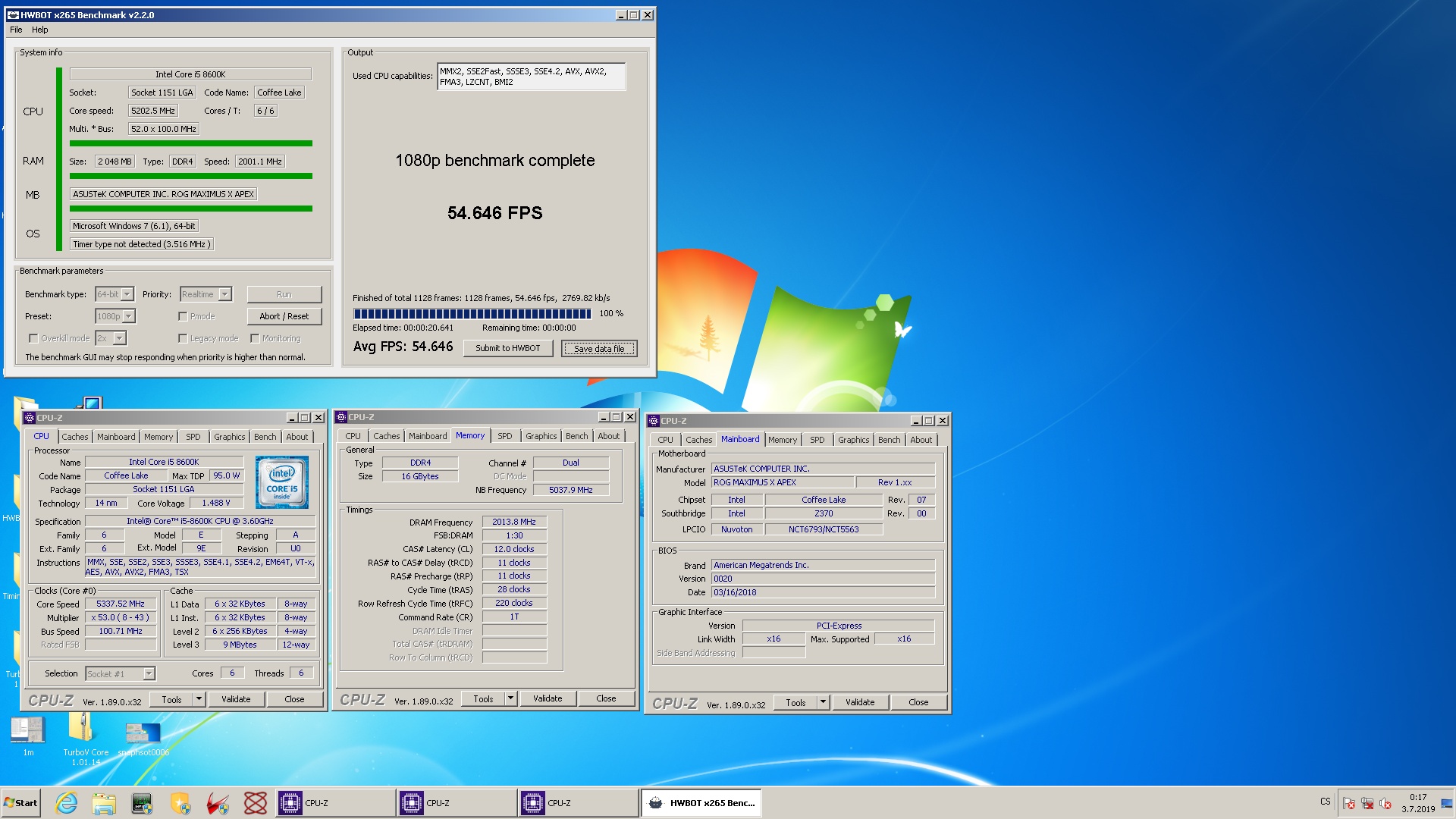Switch to first CPU-Z taskbar button
The image size is (1456, 819).
[334, 803]
